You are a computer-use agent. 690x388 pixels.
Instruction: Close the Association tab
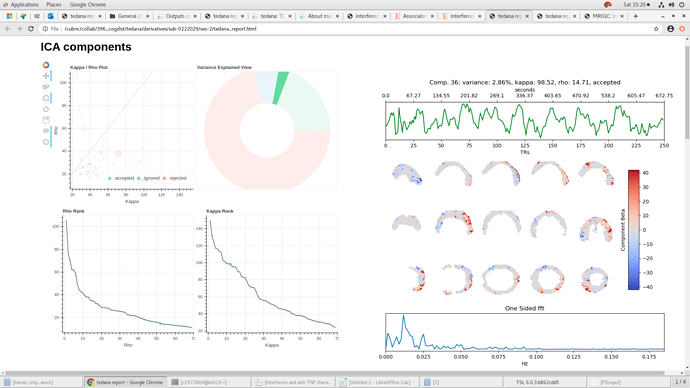coord(432,16)
